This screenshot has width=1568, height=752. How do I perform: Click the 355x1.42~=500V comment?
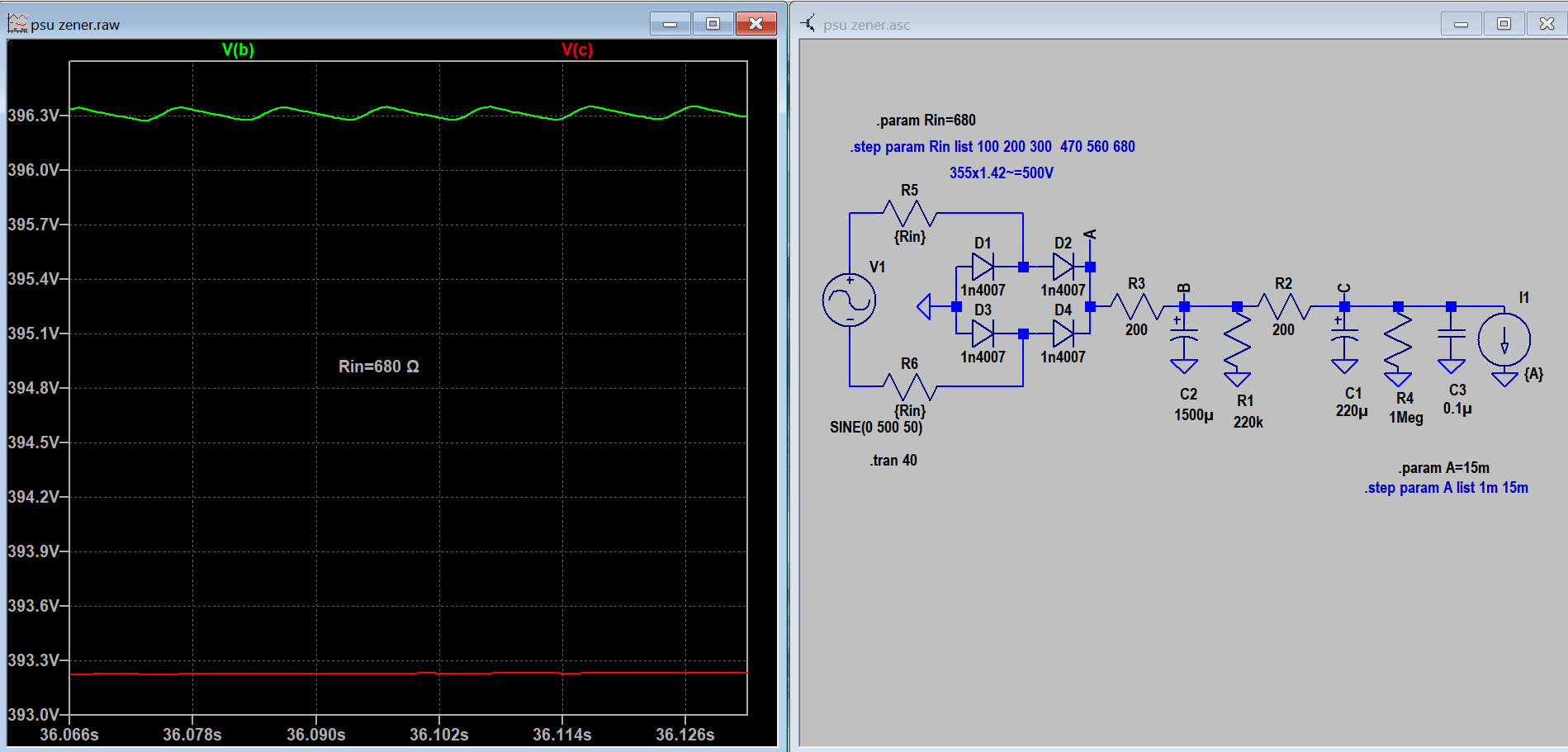pyautogui.click(x=1001, y=173)
